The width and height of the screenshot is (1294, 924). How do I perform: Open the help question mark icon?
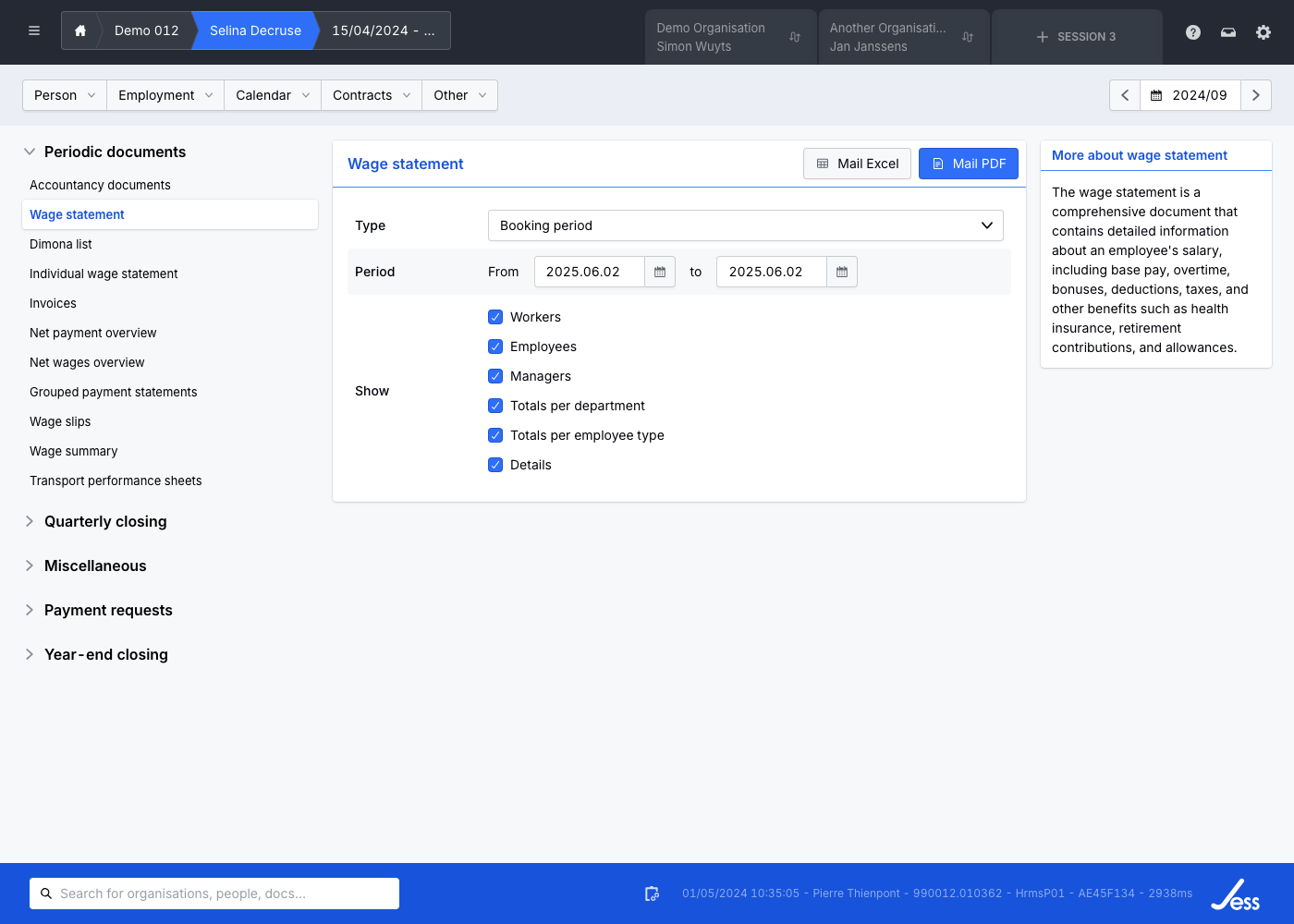click(x=1193, y=32)
